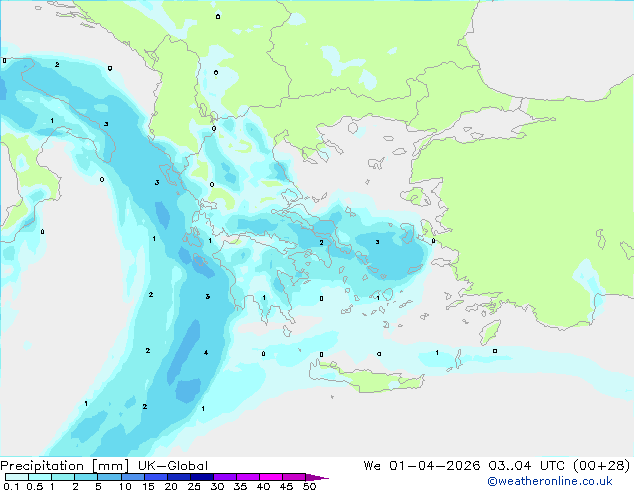The height and width of the screenshot is (490, 634).
Task: Click the 'UK-Global' model label
Action: (173, 466)
